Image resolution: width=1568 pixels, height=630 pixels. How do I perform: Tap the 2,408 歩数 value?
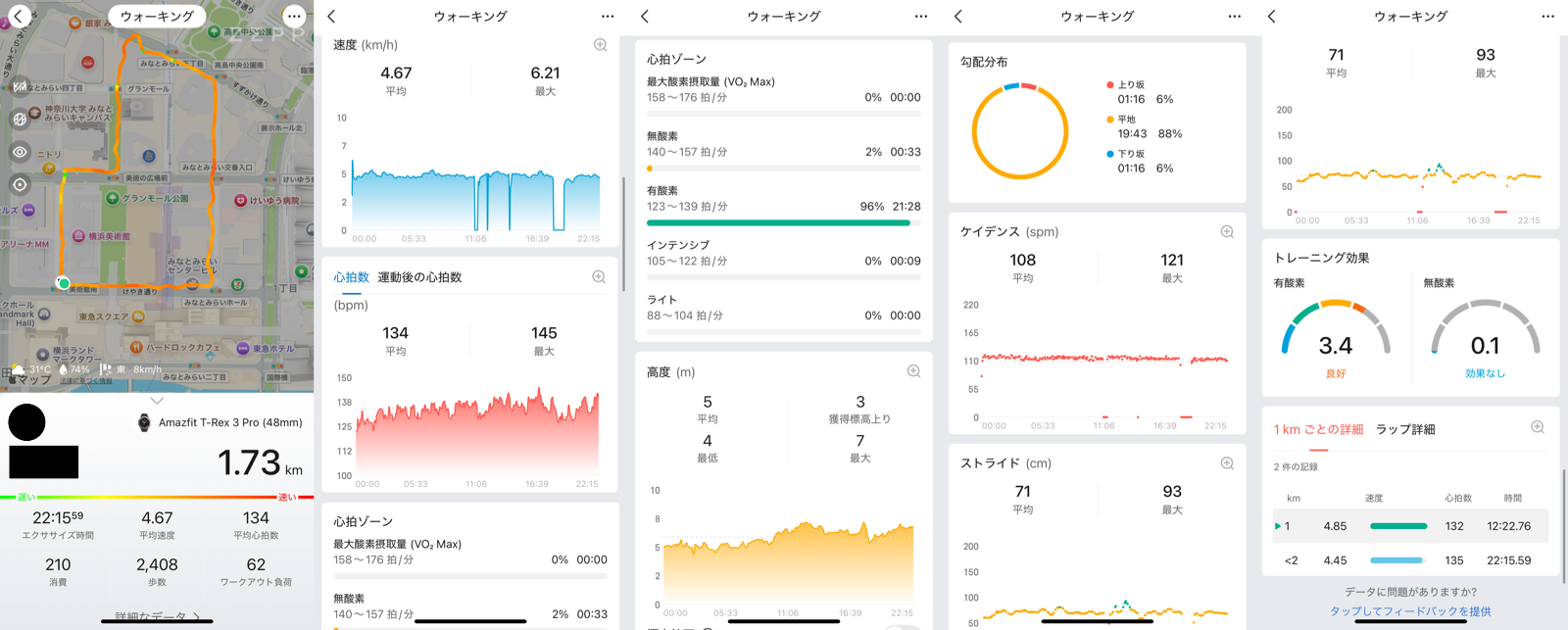tap(157, 565)
